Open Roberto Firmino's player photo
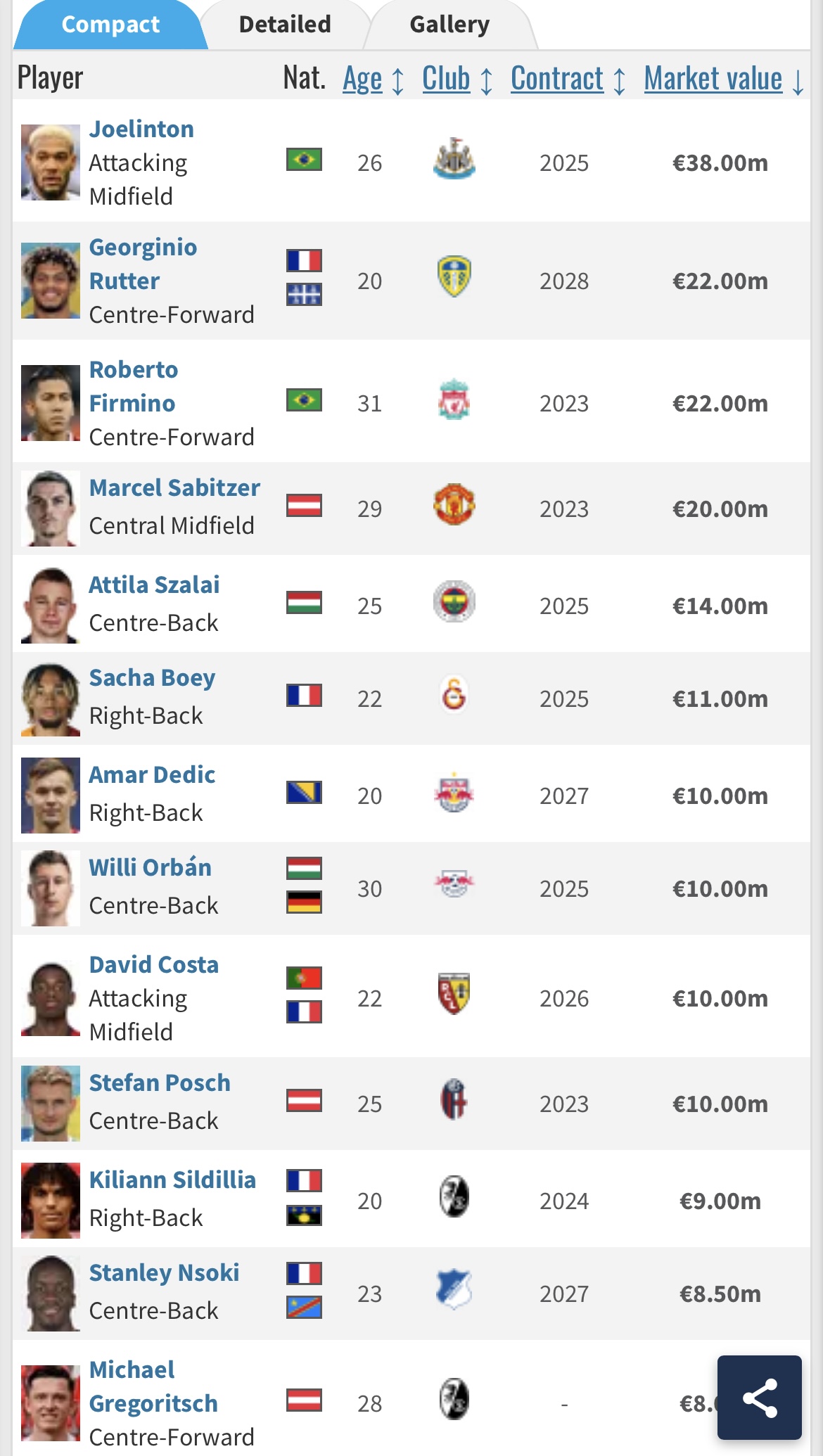Screen dimensions: 823x1456 click(x=51, y=403)
